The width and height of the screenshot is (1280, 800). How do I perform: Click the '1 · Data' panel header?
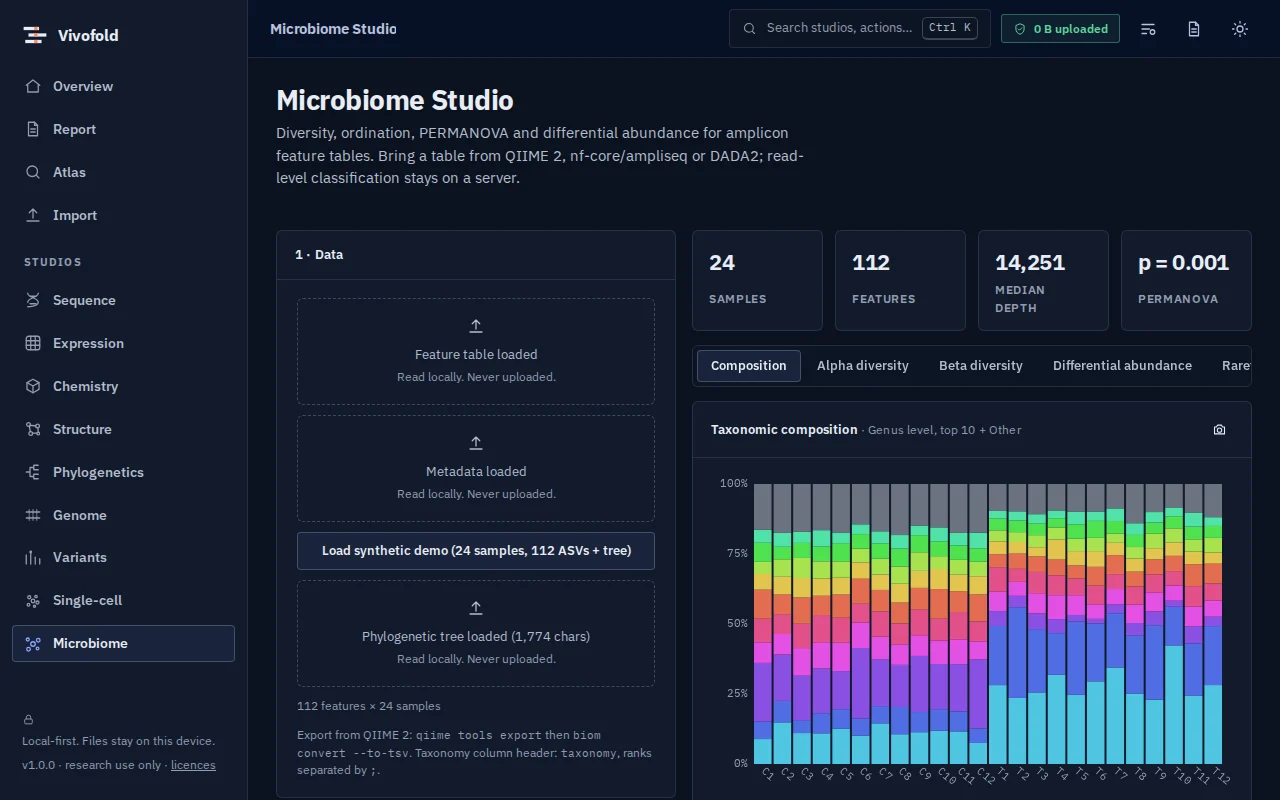click(x=476, y=255)
